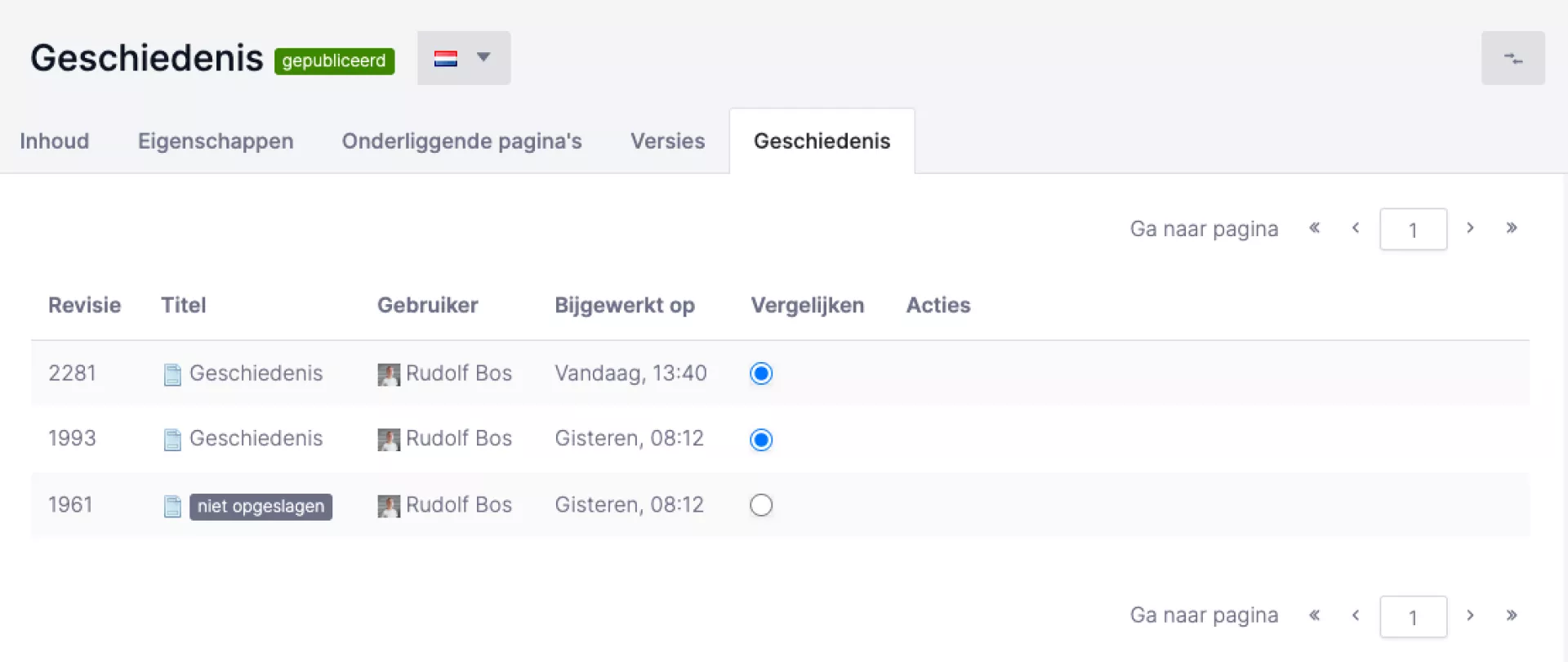Click page icon for revision 2281
1568x662 pixels.
click(172, 374)
